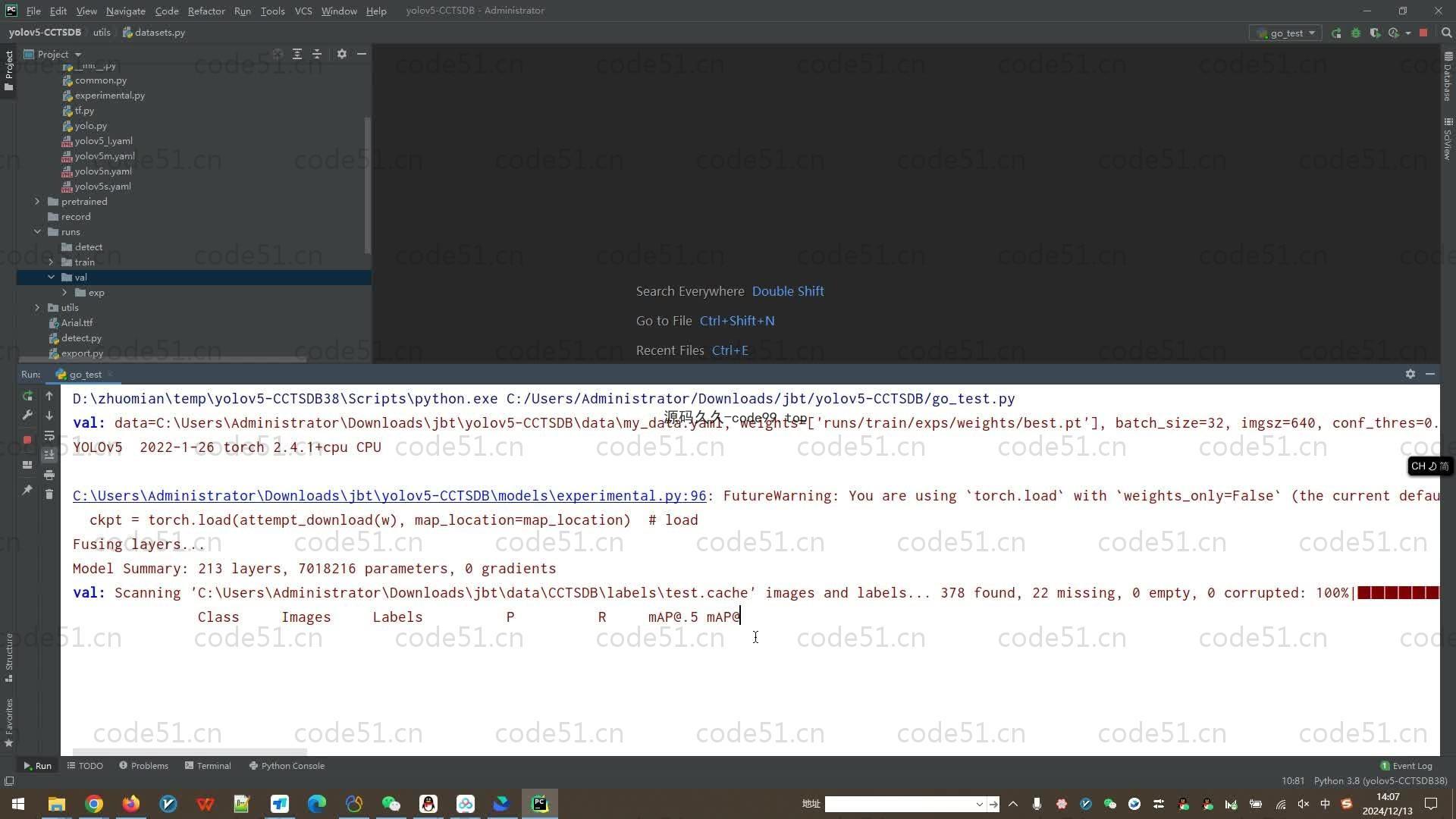Screen dimensions: 1456x819
Task: Select opened file locate icon in Project panel
Action: 278,55
